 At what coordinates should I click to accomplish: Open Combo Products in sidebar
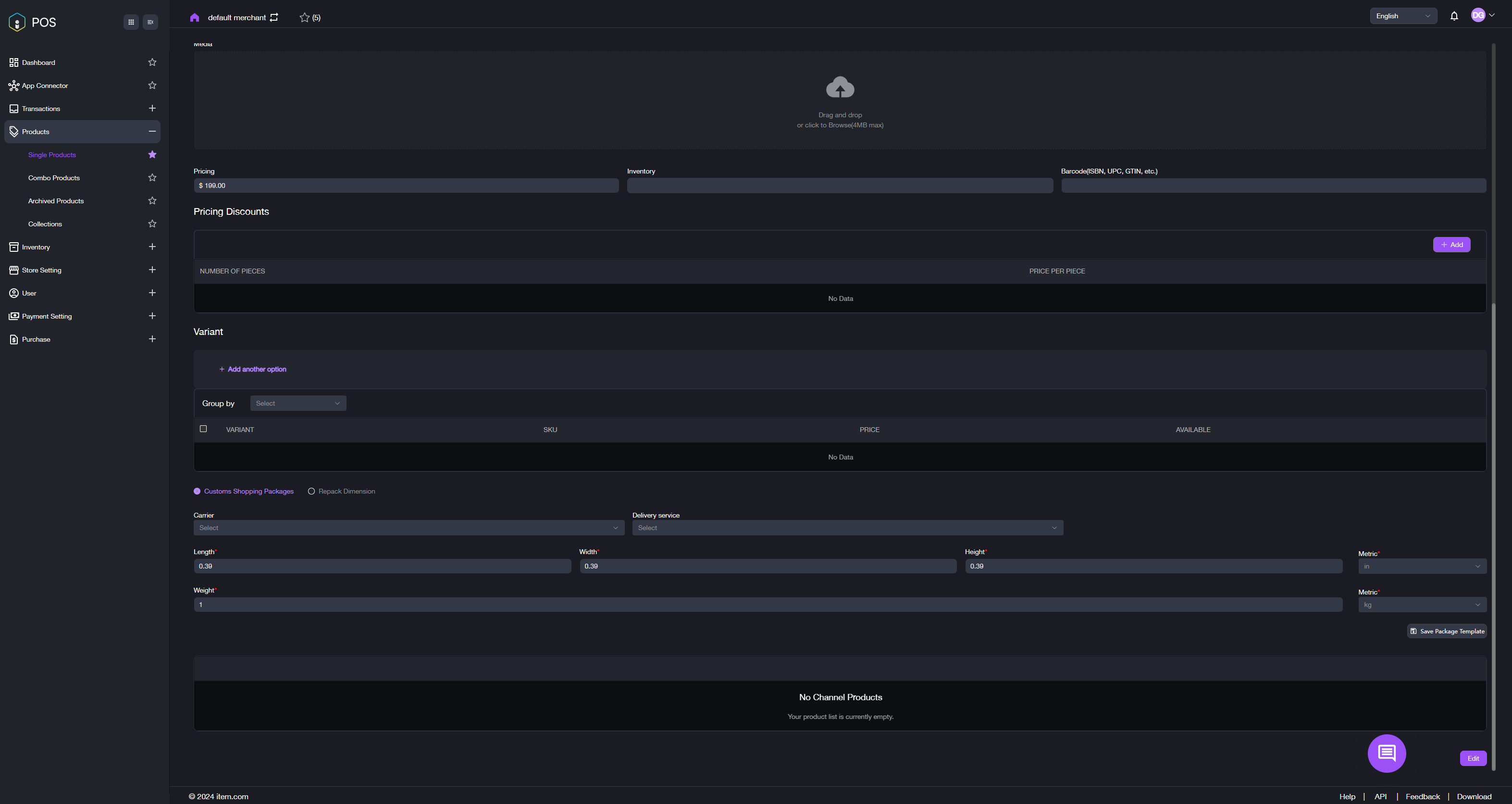[54, 178]
